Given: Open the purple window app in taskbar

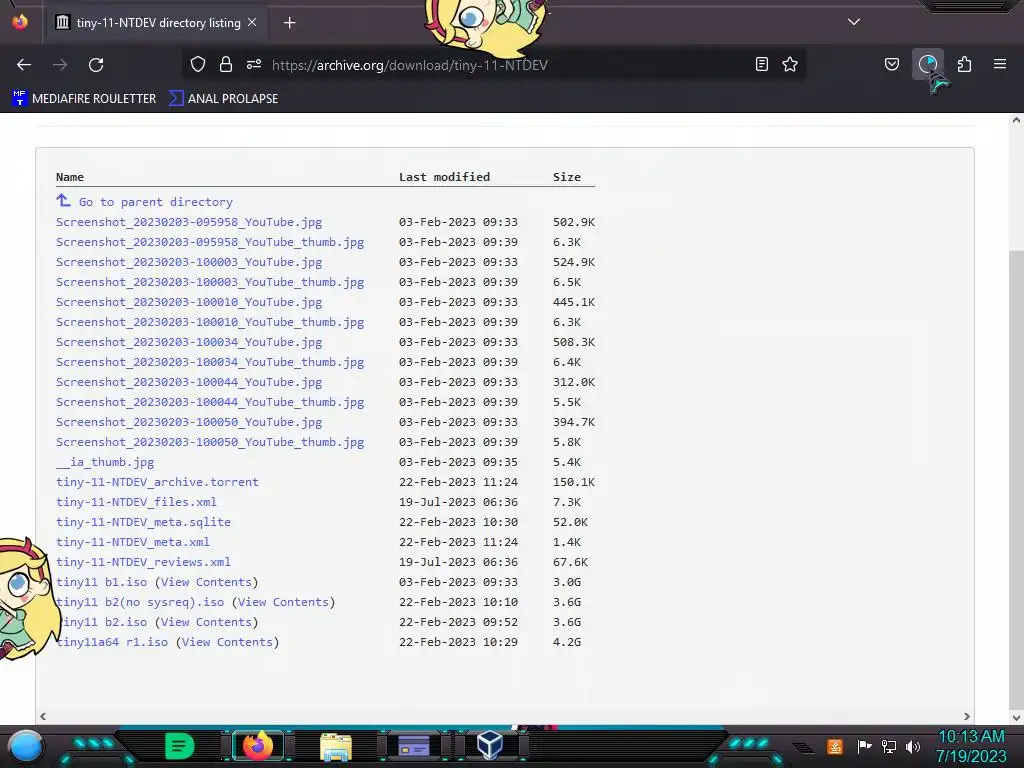Looking at the screenshot, I should click(x=413, y=746).
